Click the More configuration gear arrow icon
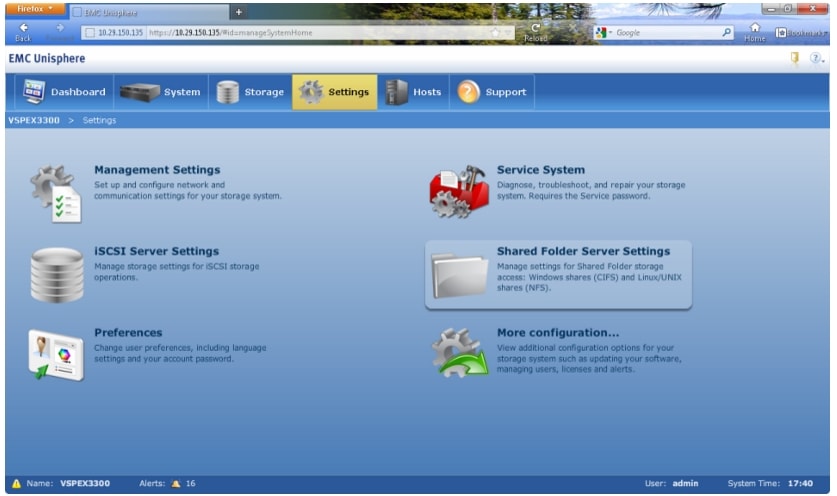 point(460,353)
